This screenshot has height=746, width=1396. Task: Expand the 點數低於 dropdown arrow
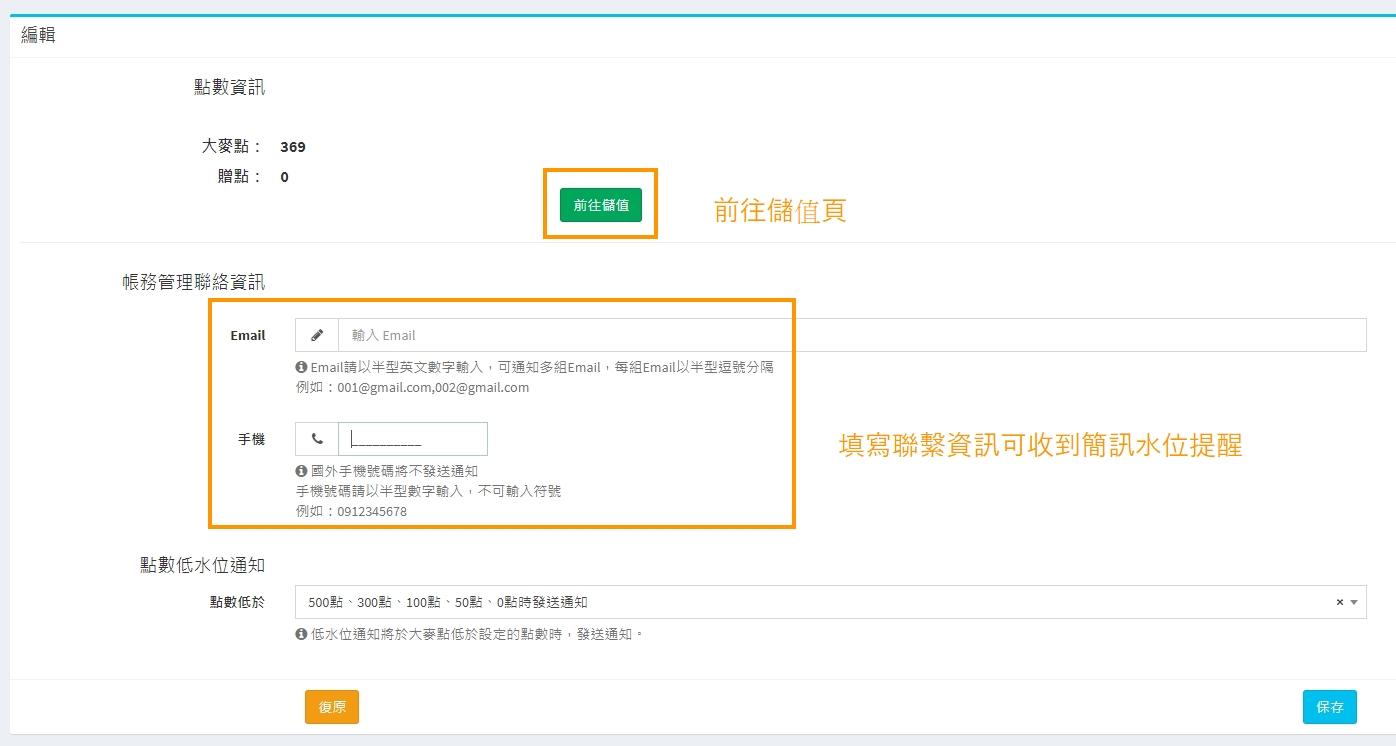pos(1354,602)
